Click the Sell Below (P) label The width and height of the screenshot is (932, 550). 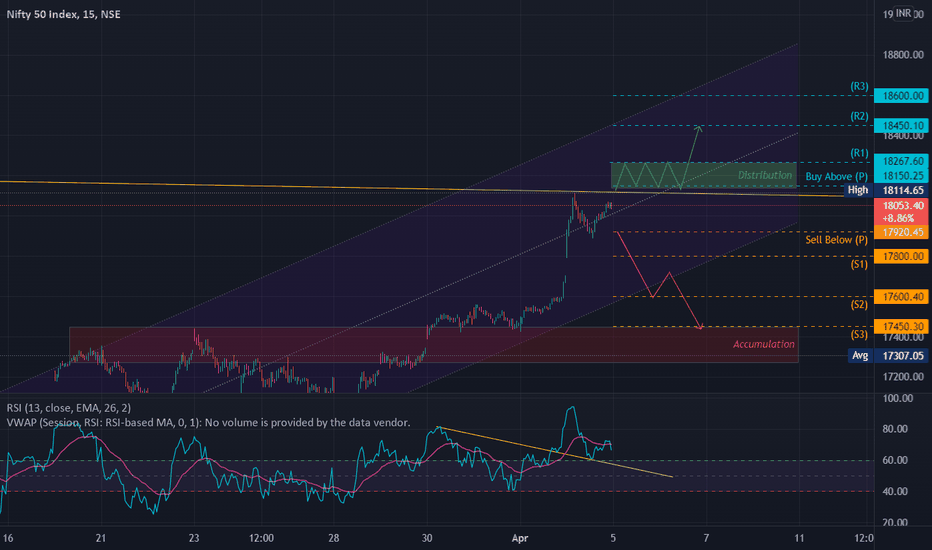click(x=836, y=240)
